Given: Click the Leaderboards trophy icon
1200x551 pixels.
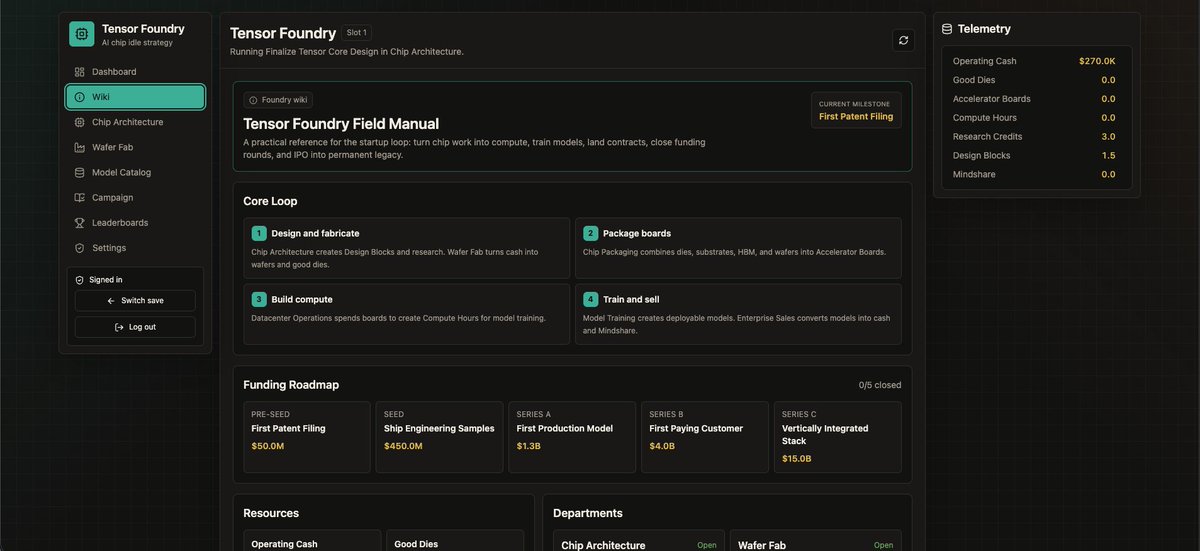Looking at the screenshot, I should click(x=79, y=222).
